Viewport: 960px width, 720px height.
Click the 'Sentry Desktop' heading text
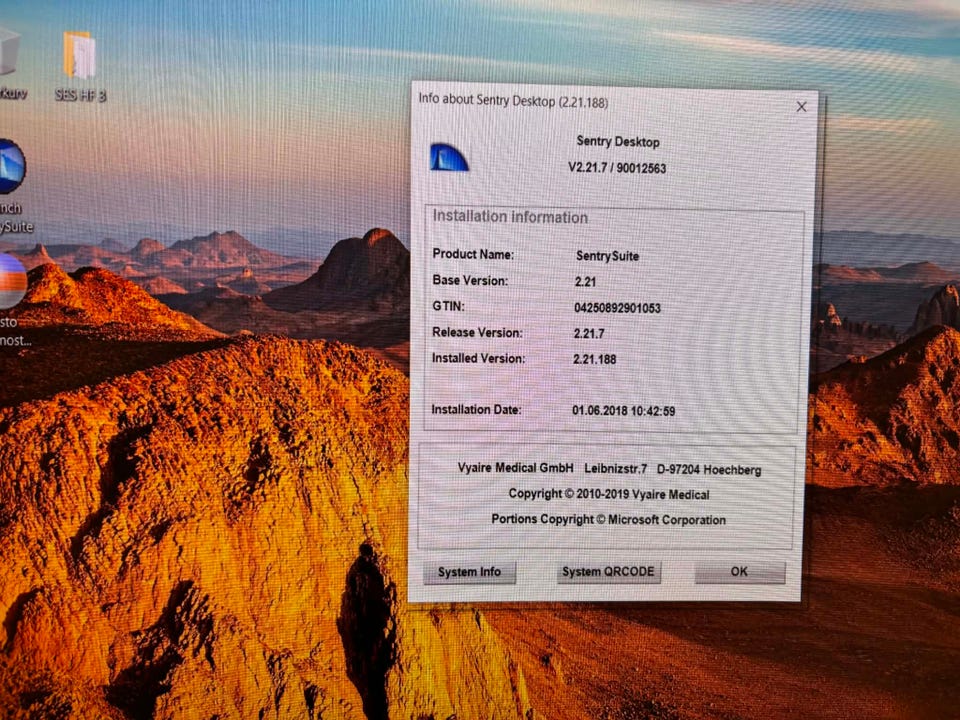point(618,141)
